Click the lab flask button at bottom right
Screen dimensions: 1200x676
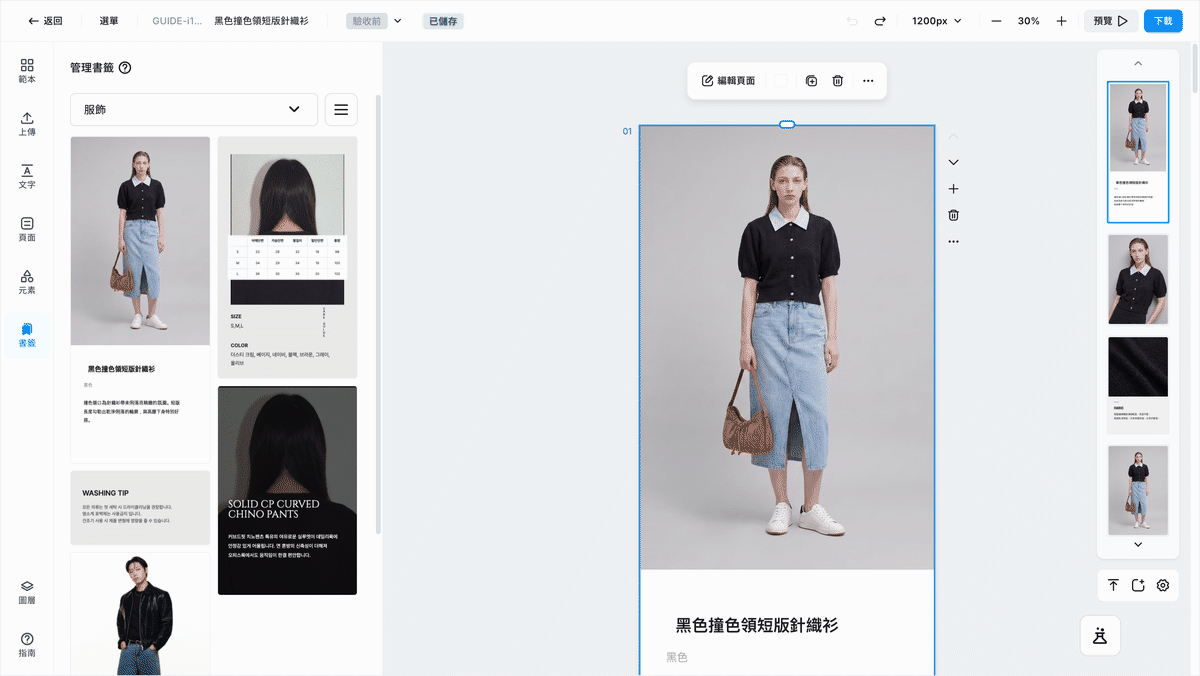point(1101,635)
